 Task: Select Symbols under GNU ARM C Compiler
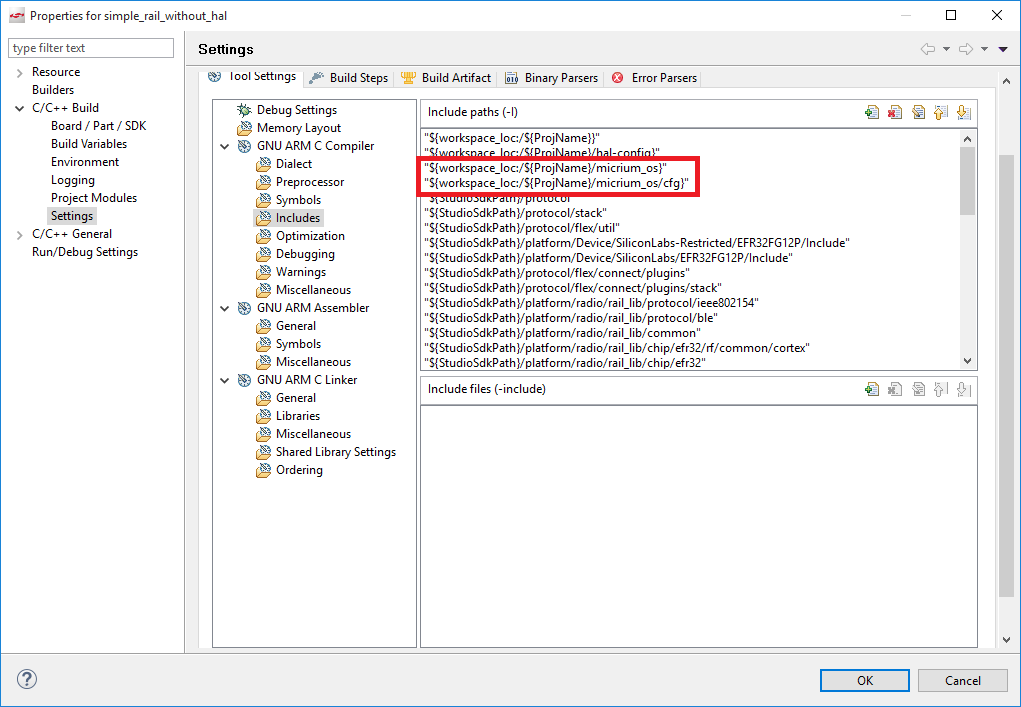pyautogui.click(x=298, y=200)
